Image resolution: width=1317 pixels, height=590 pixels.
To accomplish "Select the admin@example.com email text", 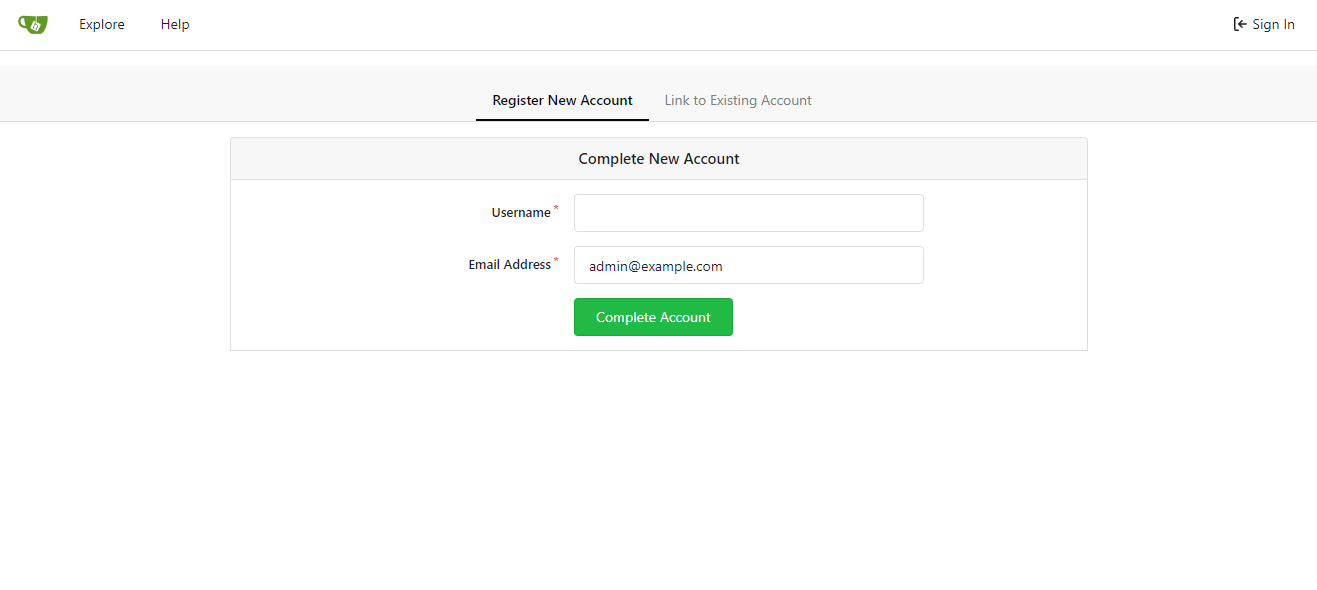I will (654, 266).
